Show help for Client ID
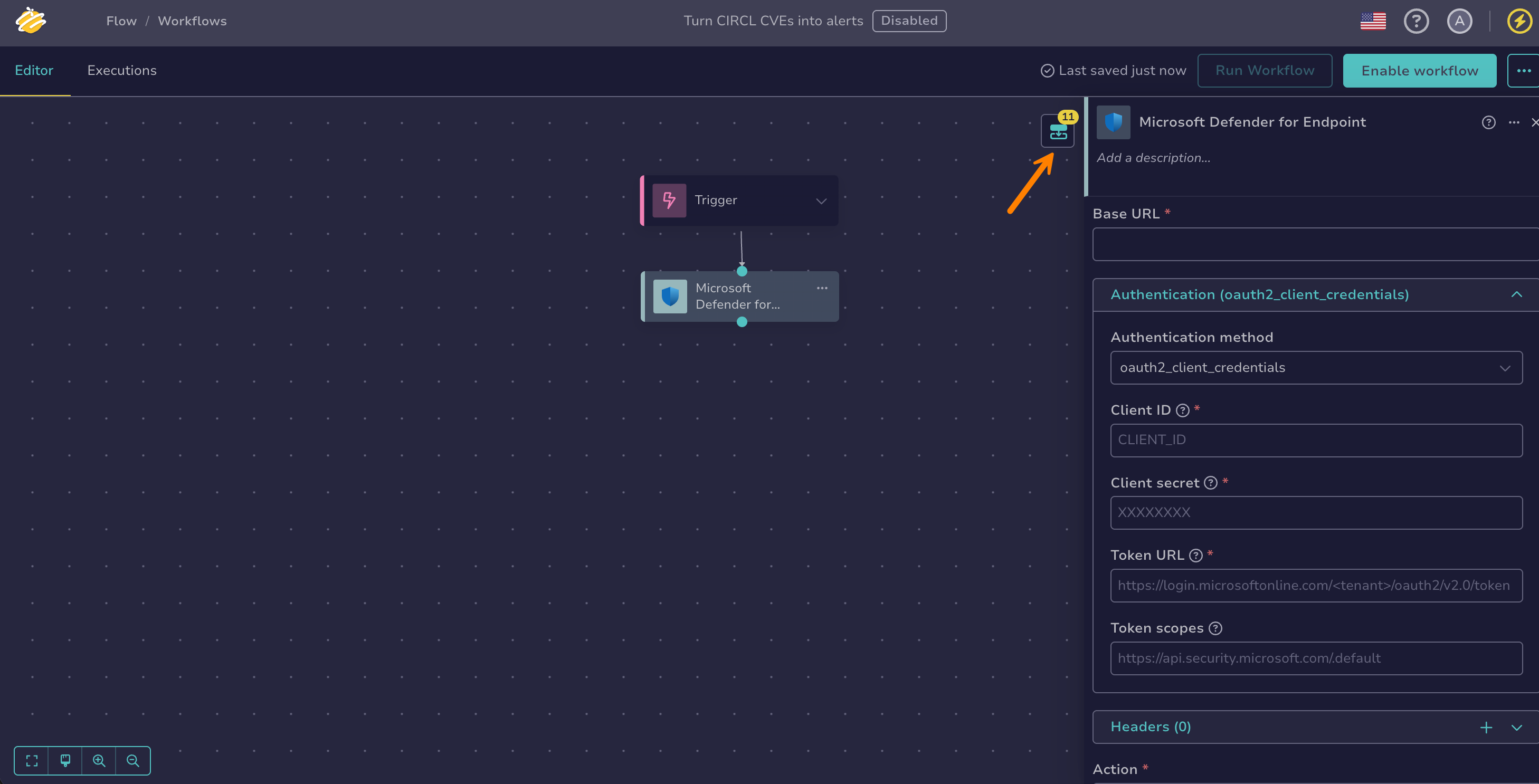Viewport: 1539px width, 784px height. point(1182,411)
